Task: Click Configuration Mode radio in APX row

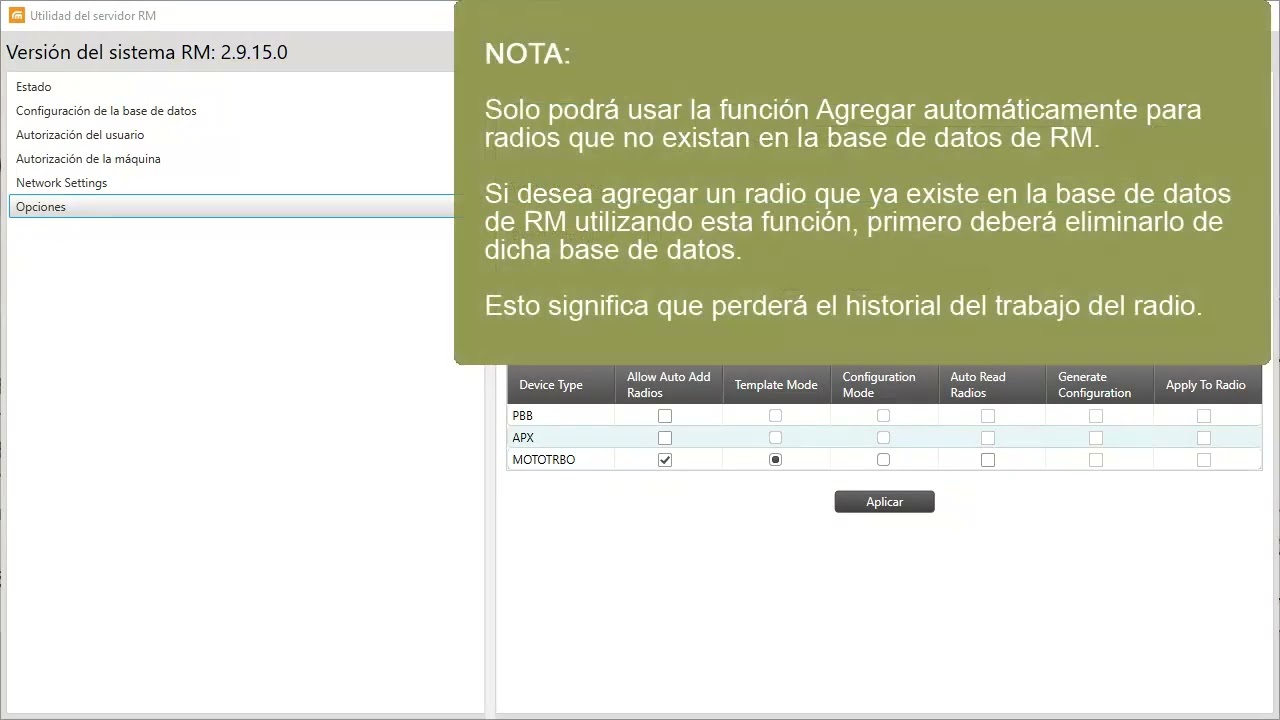Action: pos(883,438)
